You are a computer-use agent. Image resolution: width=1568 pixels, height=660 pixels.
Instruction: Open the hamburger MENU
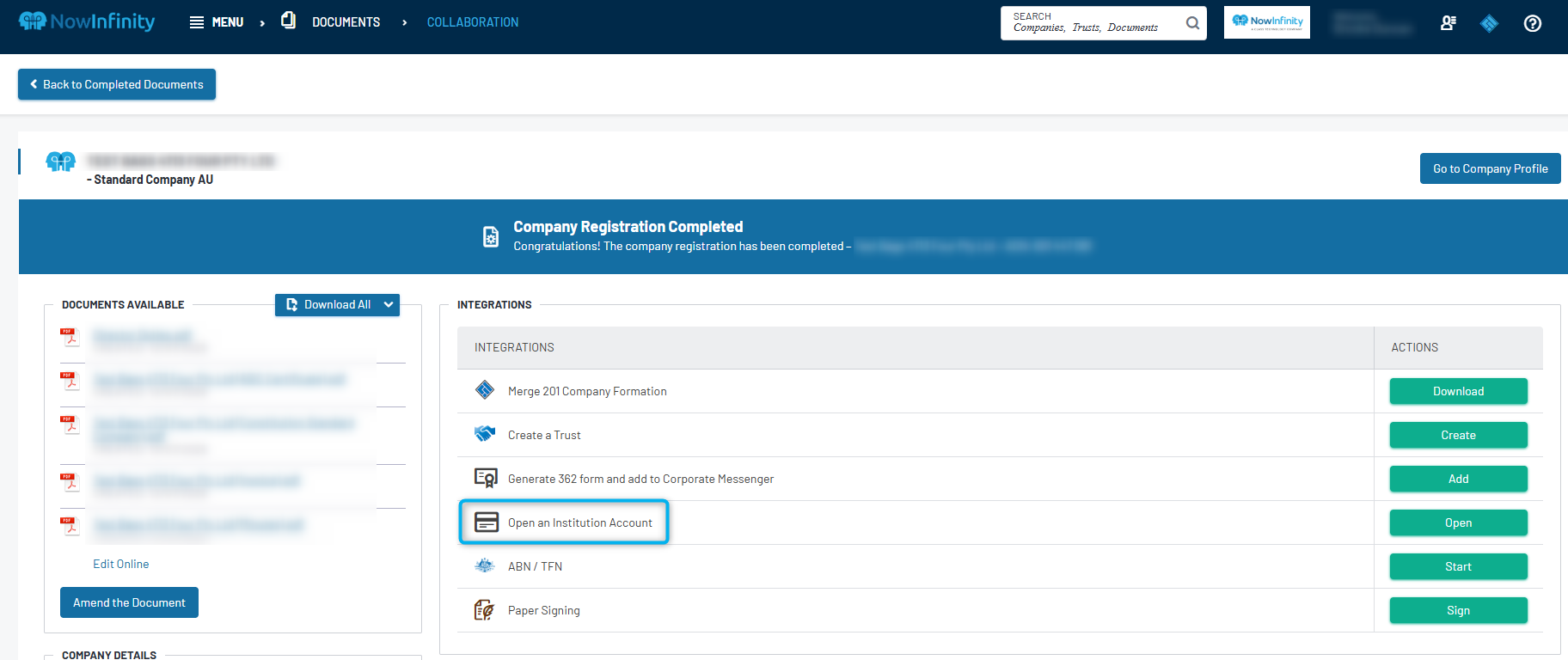click(x=217, y=22)
